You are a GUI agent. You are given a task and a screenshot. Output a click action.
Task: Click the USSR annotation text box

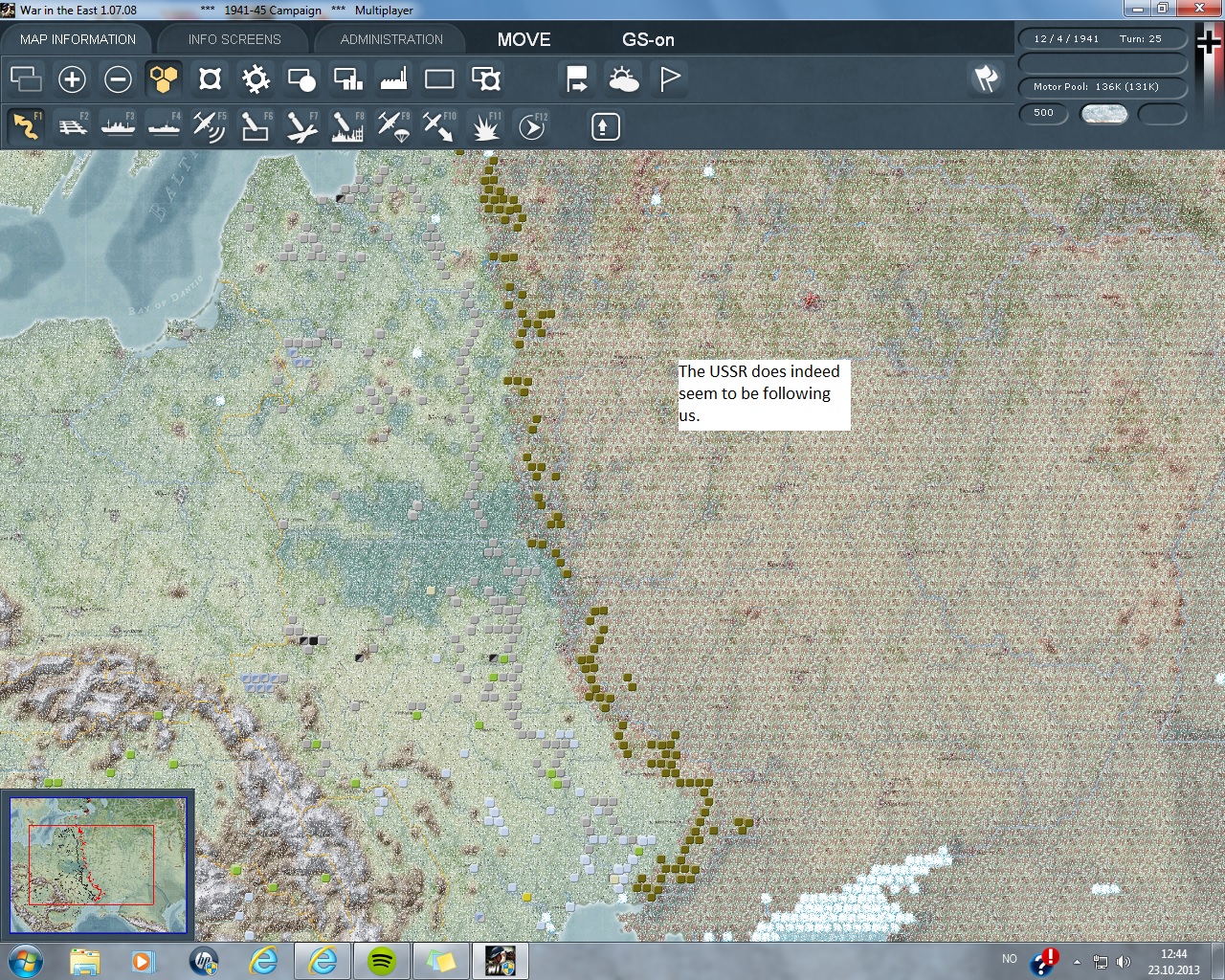click(x=764, y=394)
